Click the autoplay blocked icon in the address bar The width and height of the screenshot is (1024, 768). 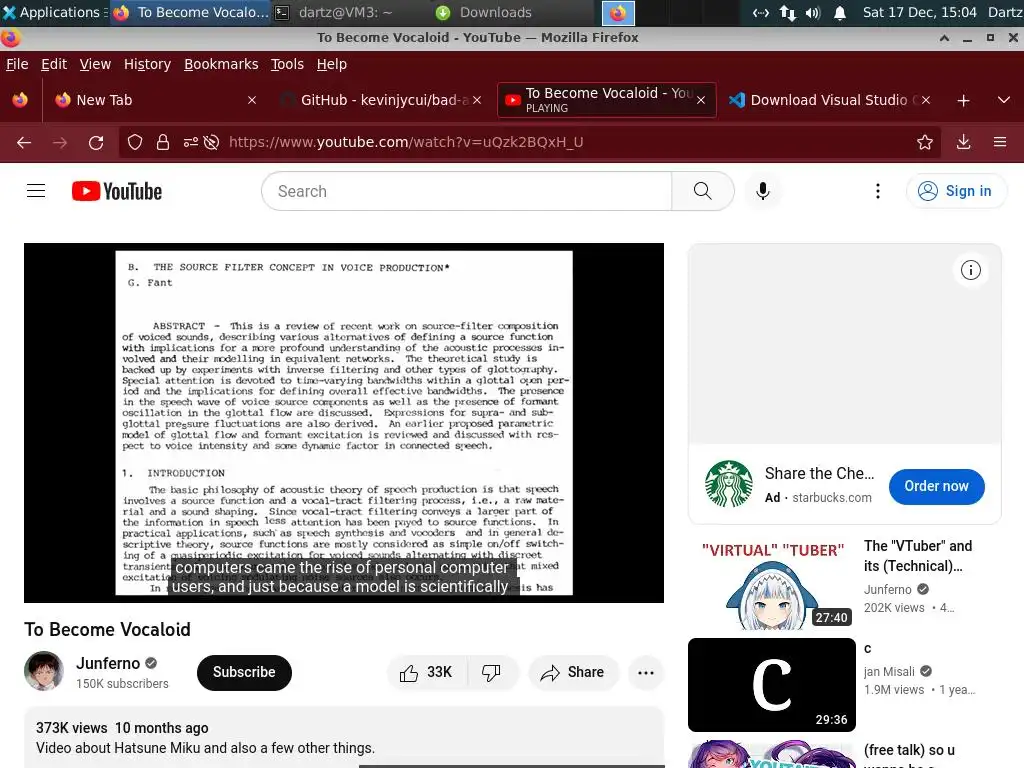(x=211, y=142)
